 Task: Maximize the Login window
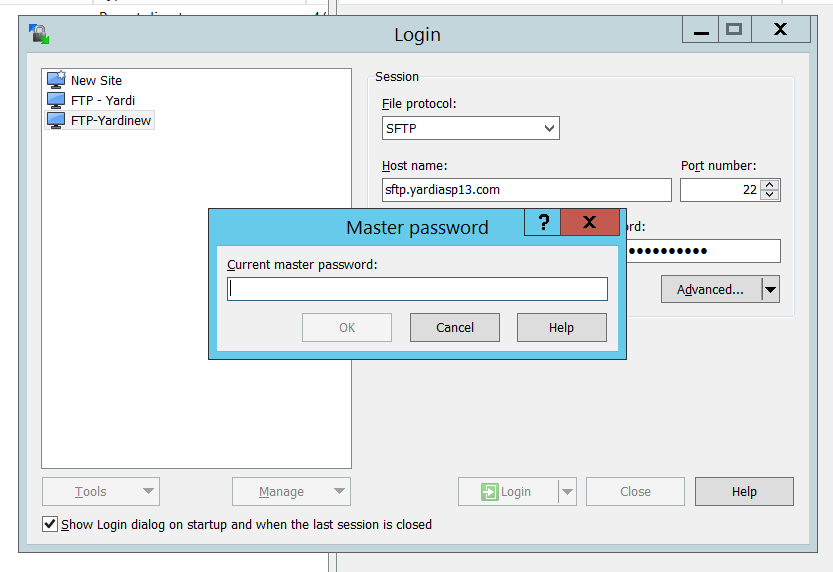pyautogui.click(x=734, y=30)
